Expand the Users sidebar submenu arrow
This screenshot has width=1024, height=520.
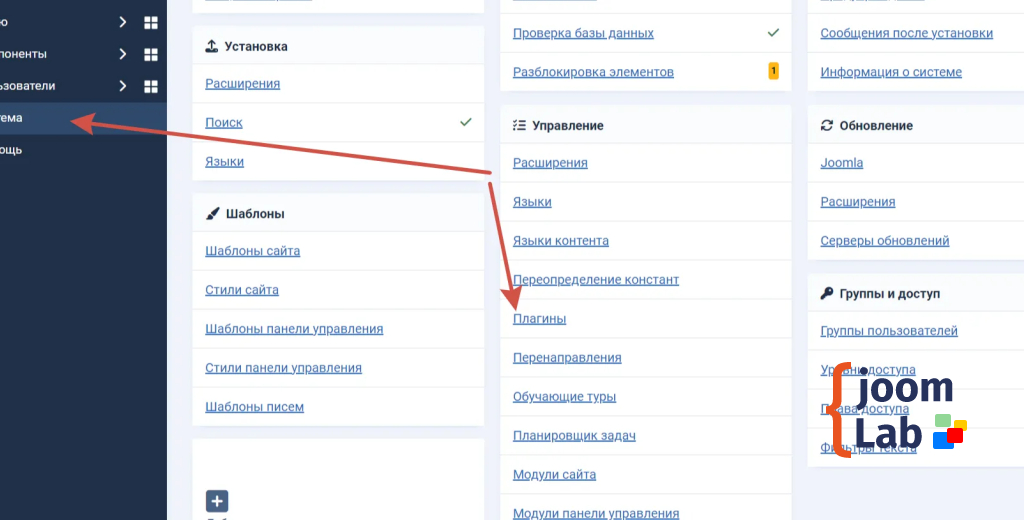pos(122,86)
